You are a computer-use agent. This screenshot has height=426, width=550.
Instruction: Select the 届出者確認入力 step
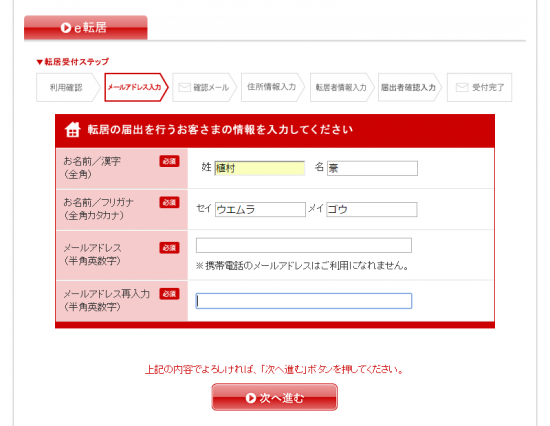(410, 87)
